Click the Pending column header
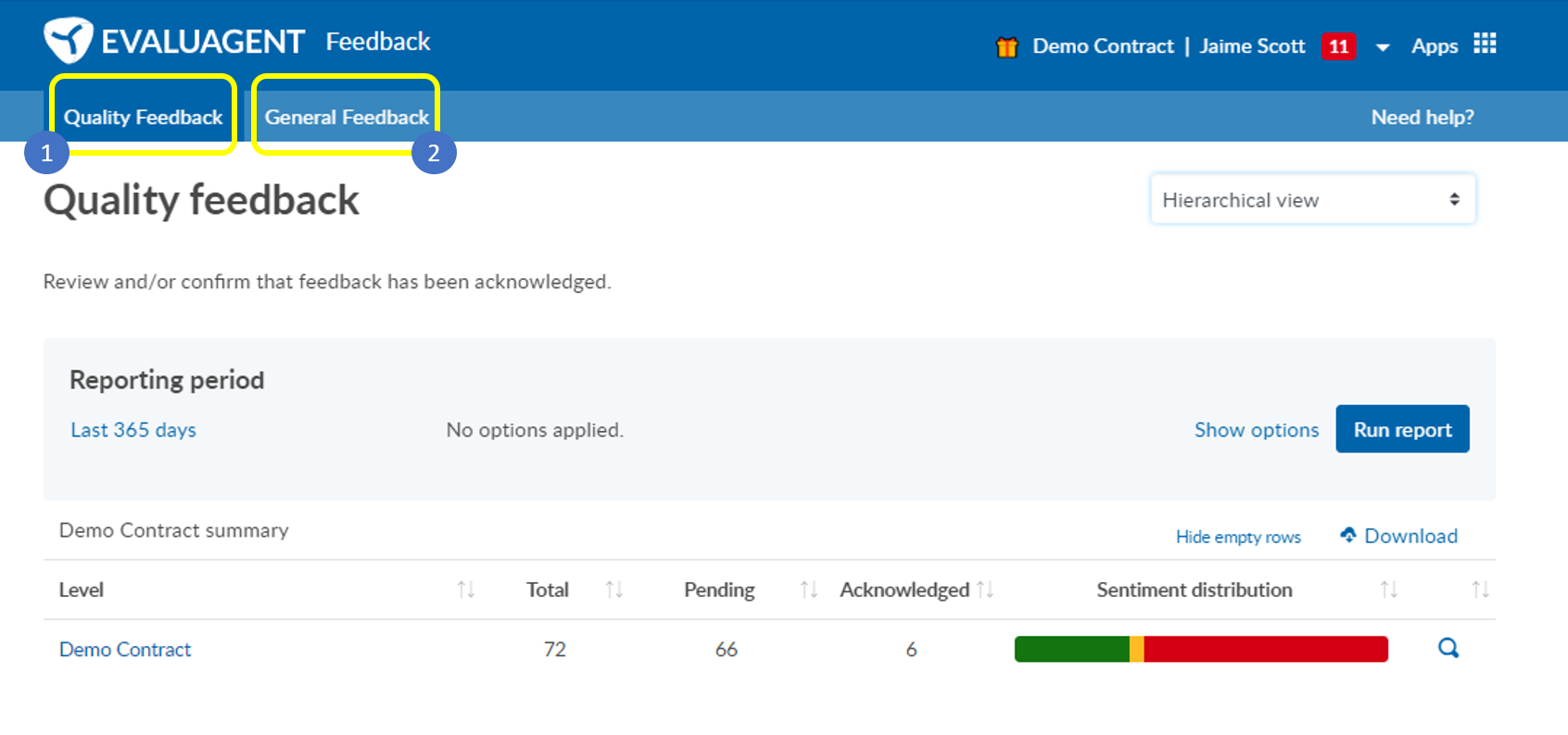Image resolution: width=1568 pixels, height=735 pixels. coord(719,589)
